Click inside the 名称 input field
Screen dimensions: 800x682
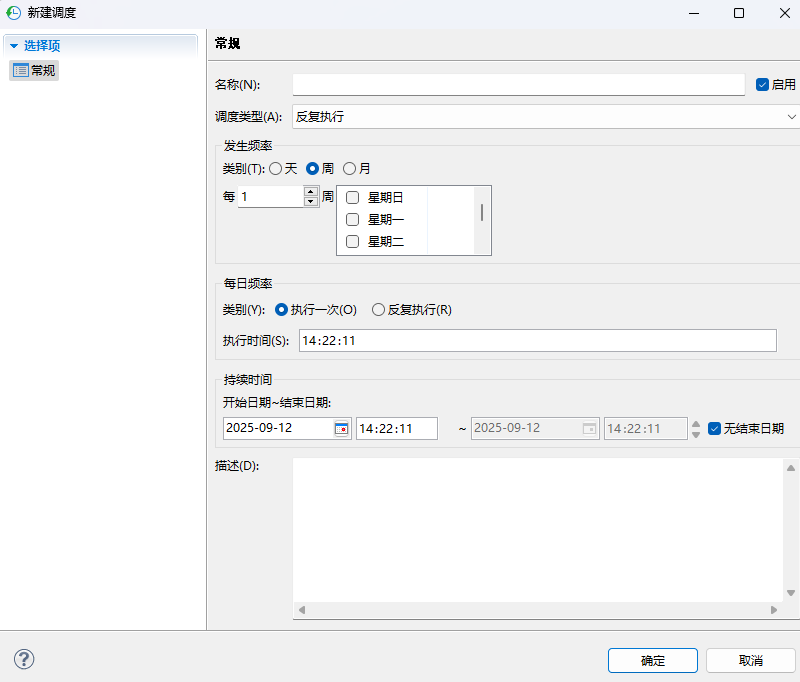pyautogui.click(x=520, y=84)
